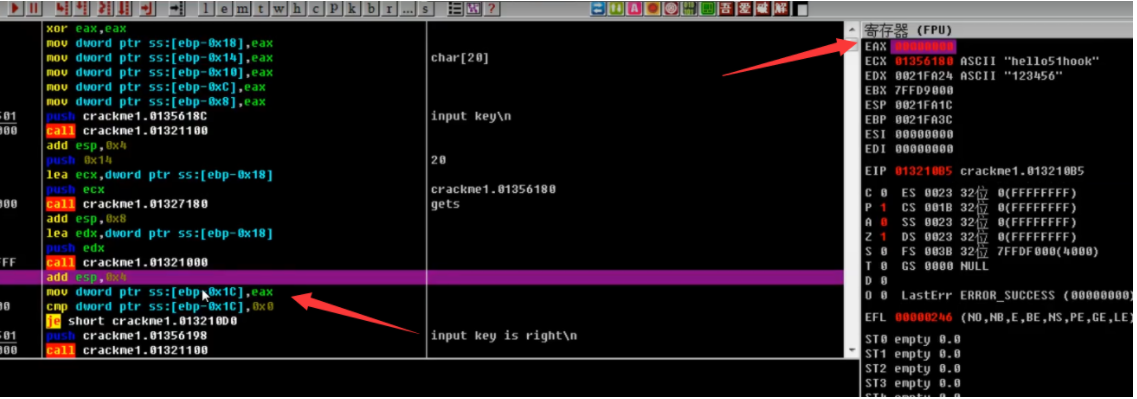Image resolution: width=1137 pixels, height=399 pixels.
Task: Click the Step into toolbar icon
Action: [x=63, y=9]
